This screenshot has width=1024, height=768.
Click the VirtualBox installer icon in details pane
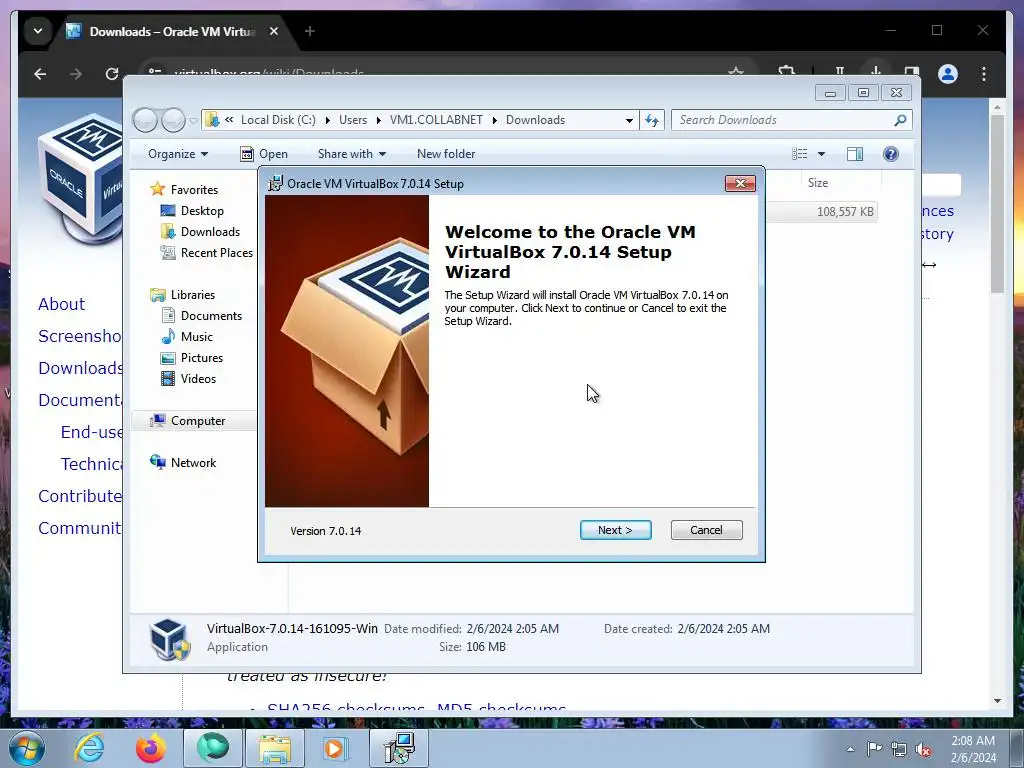coord(169,639)
